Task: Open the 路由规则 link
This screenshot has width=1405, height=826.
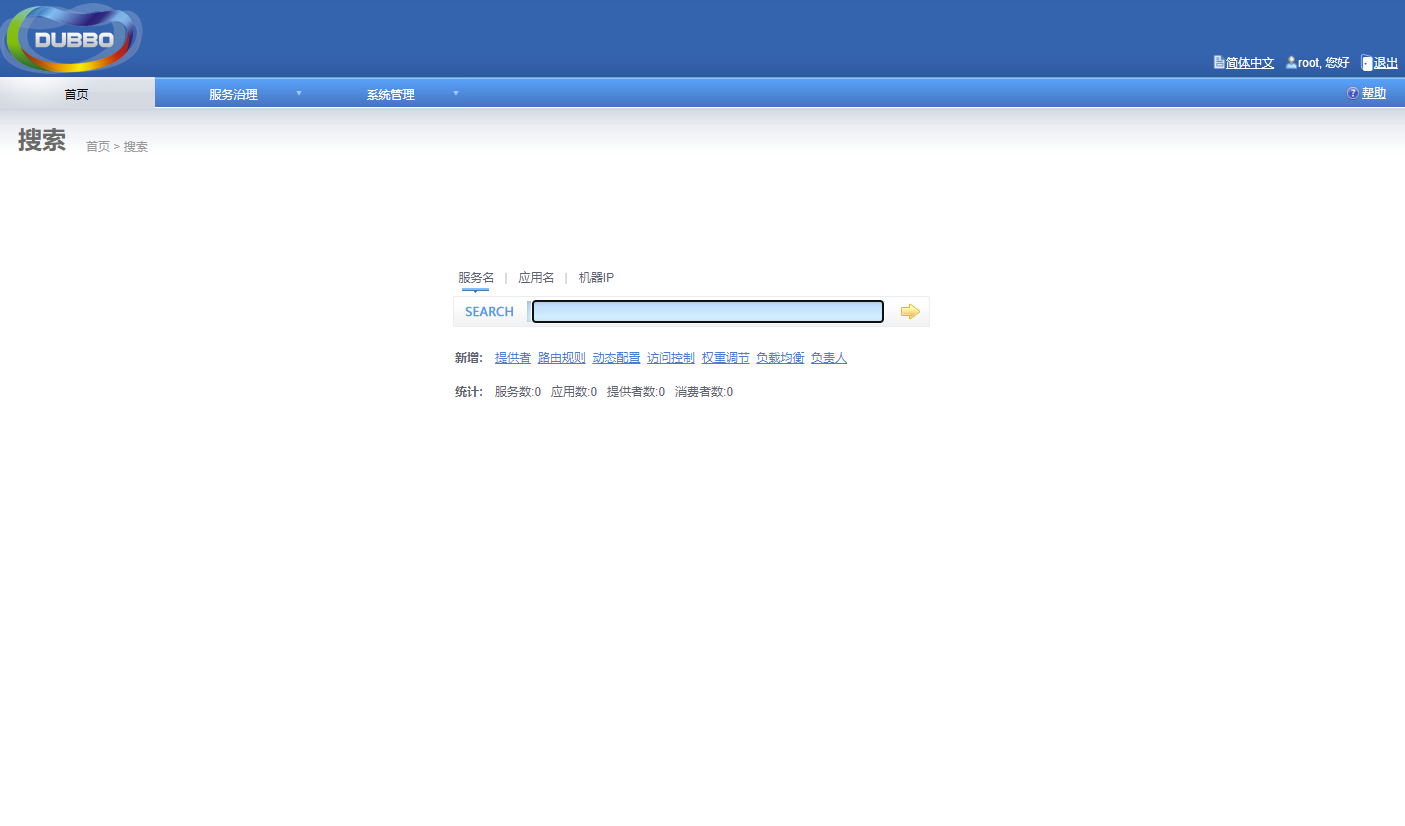Action: click(x=561, y=358)
